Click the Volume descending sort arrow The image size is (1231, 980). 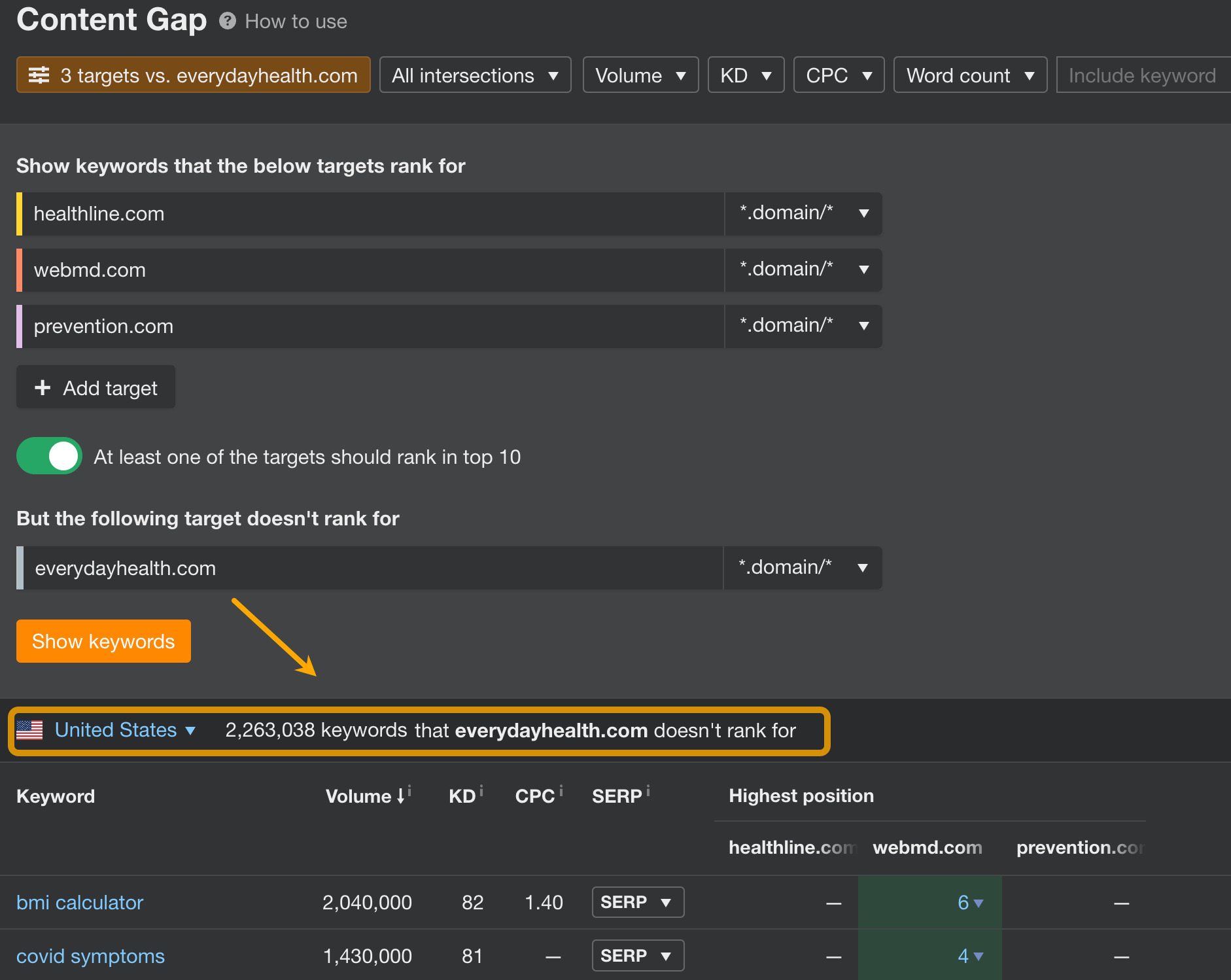click(x=400, y=796)
